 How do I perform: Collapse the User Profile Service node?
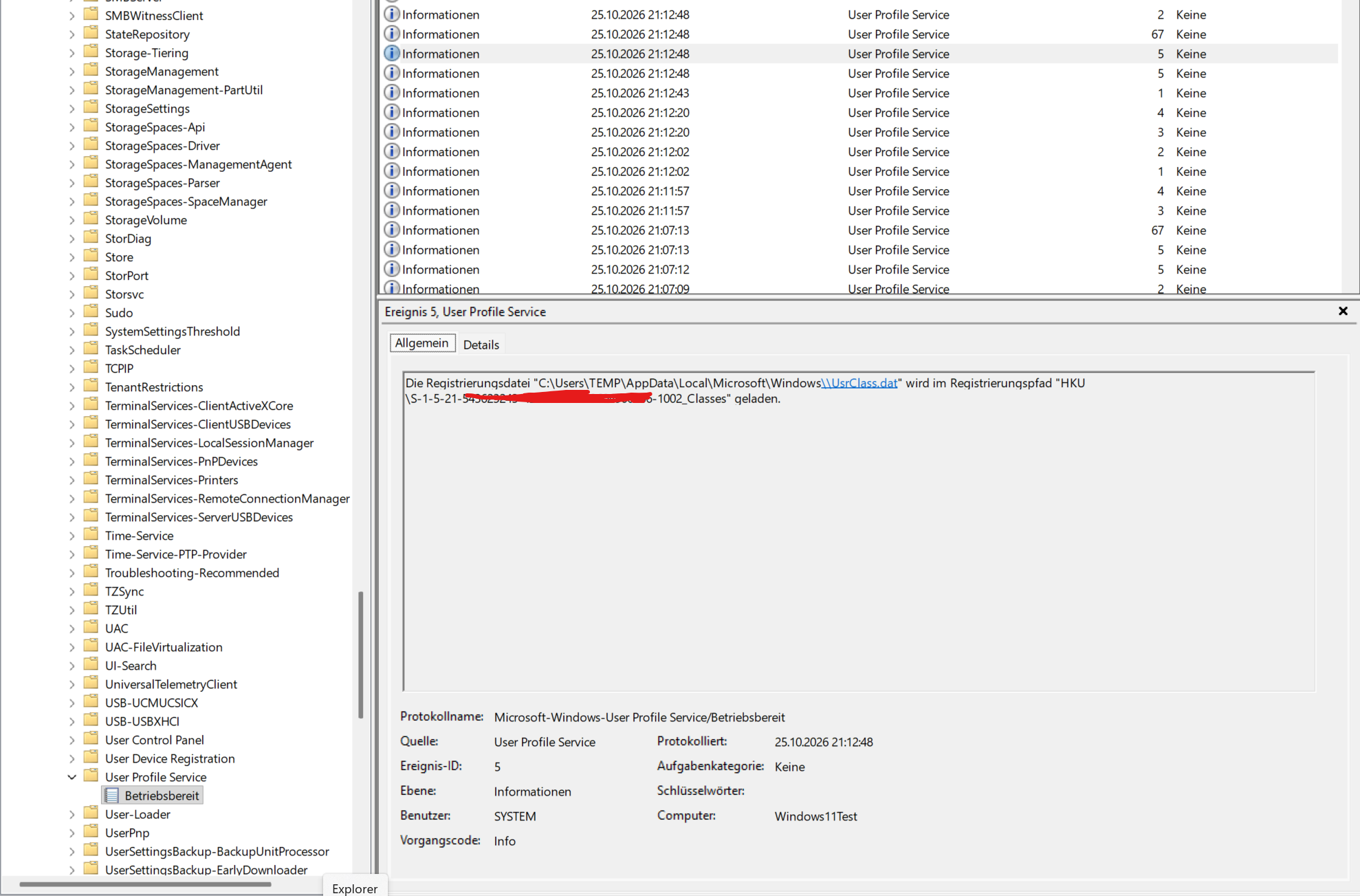[x=72, y=777]
